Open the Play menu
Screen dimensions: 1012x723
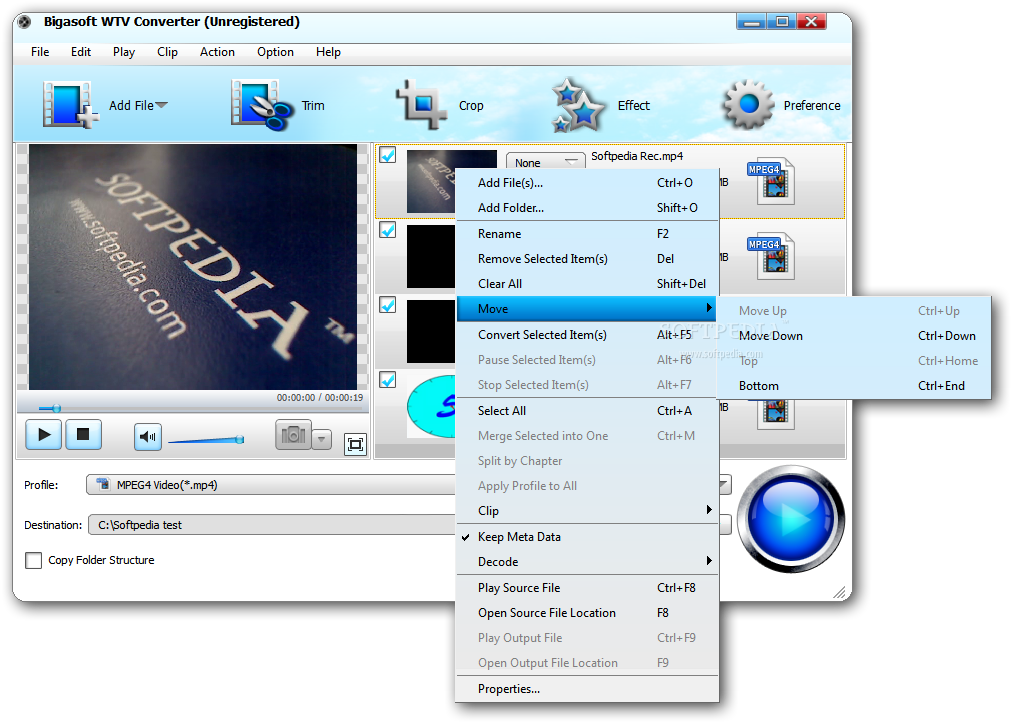tap(124, 52)
